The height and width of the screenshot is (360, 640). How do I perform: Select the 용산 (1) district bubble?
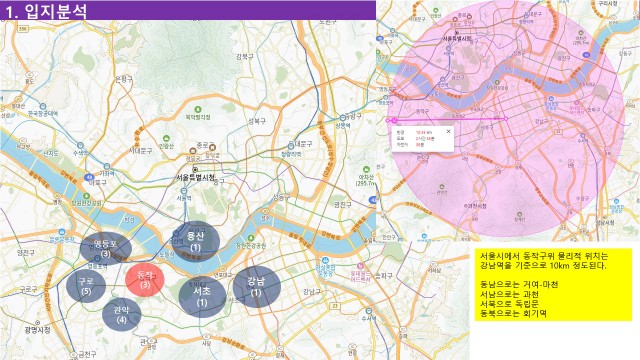click(x=196, y=241)
